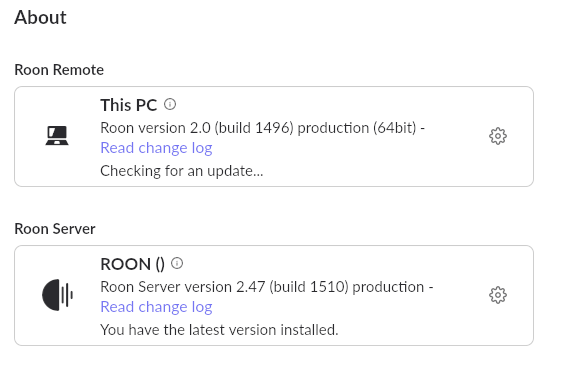Click the latest version installed status message
The height and width of the screenshot is (380, 565).
[219, 330]
